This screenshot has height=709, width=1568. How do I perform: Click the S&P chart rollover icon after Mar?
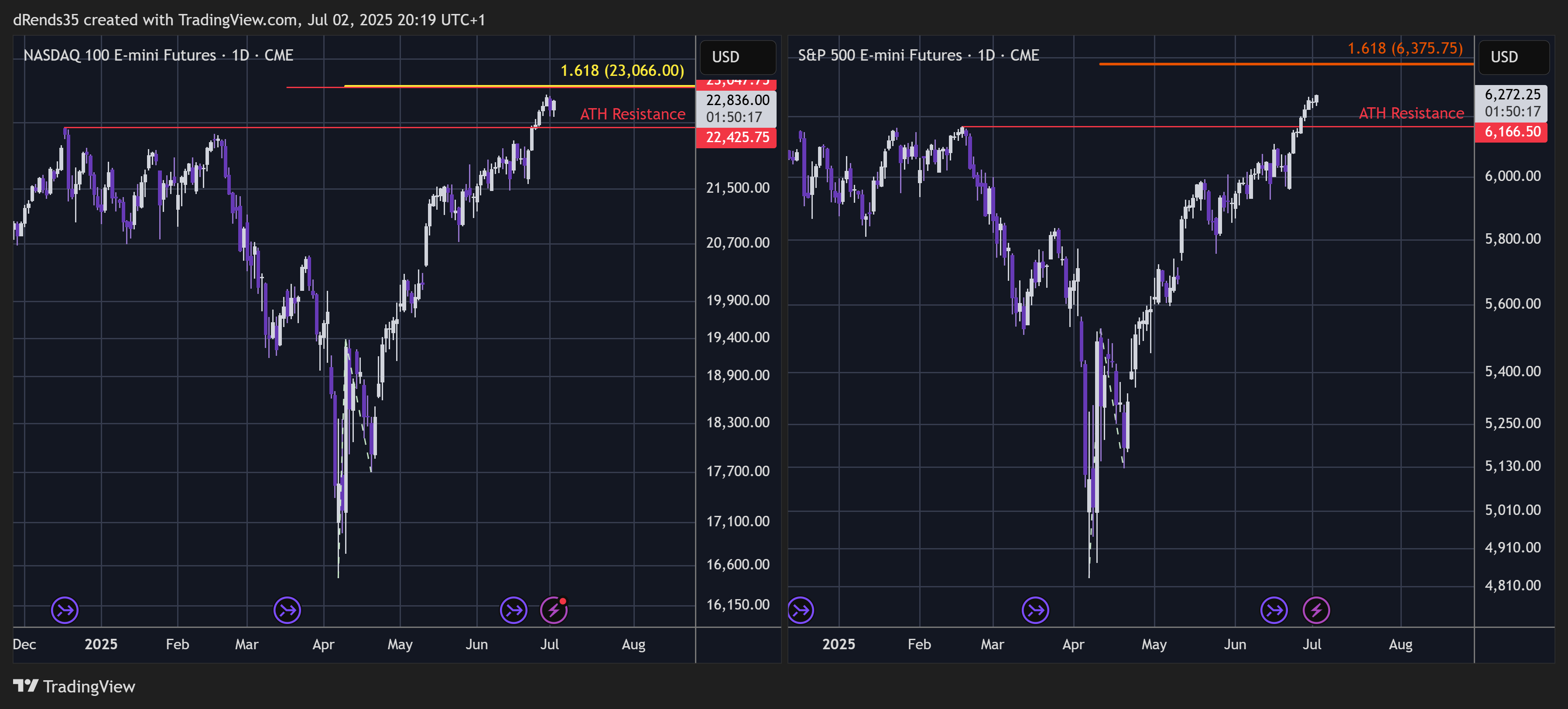click(1035, 610)
